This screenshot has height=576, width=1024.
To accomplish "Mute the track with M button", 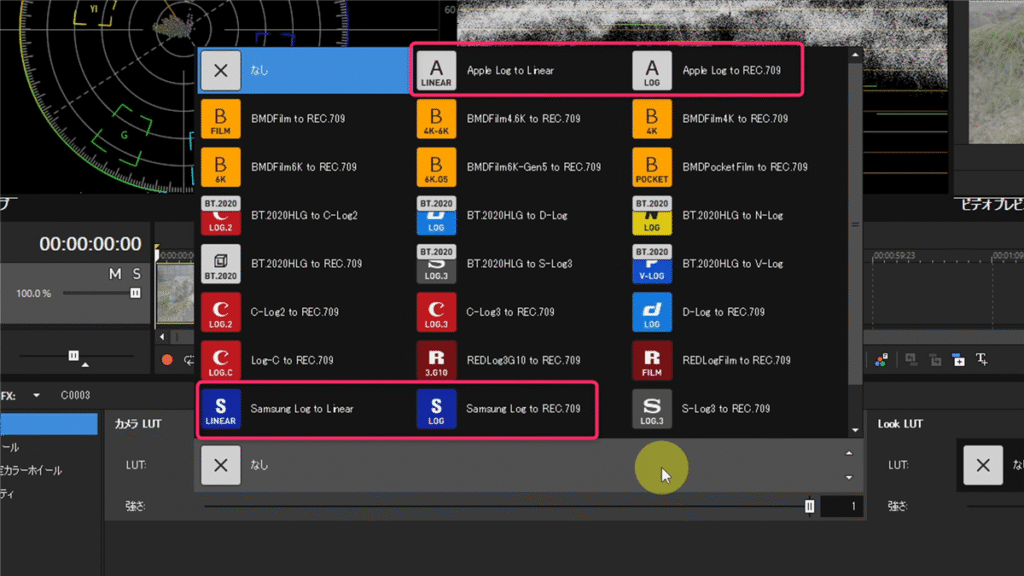I will pyautogui.click(x=115, y=274).
